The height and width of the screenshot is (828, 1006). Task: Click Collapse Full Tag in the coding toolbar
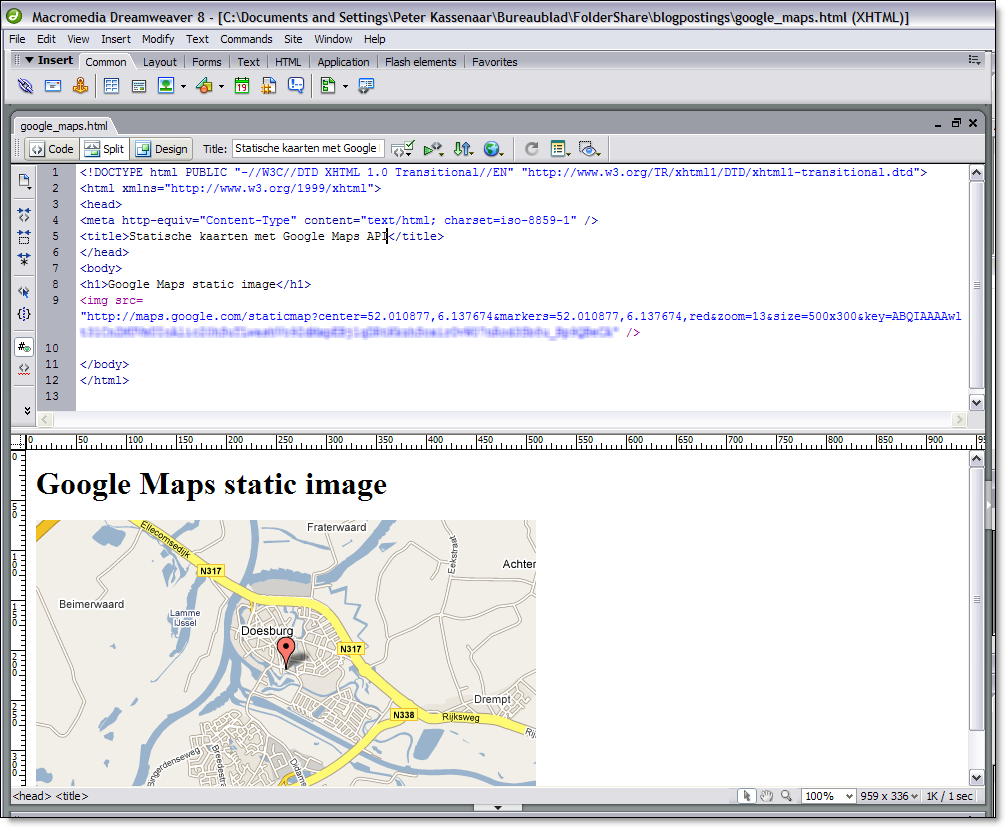pos(24,214)
